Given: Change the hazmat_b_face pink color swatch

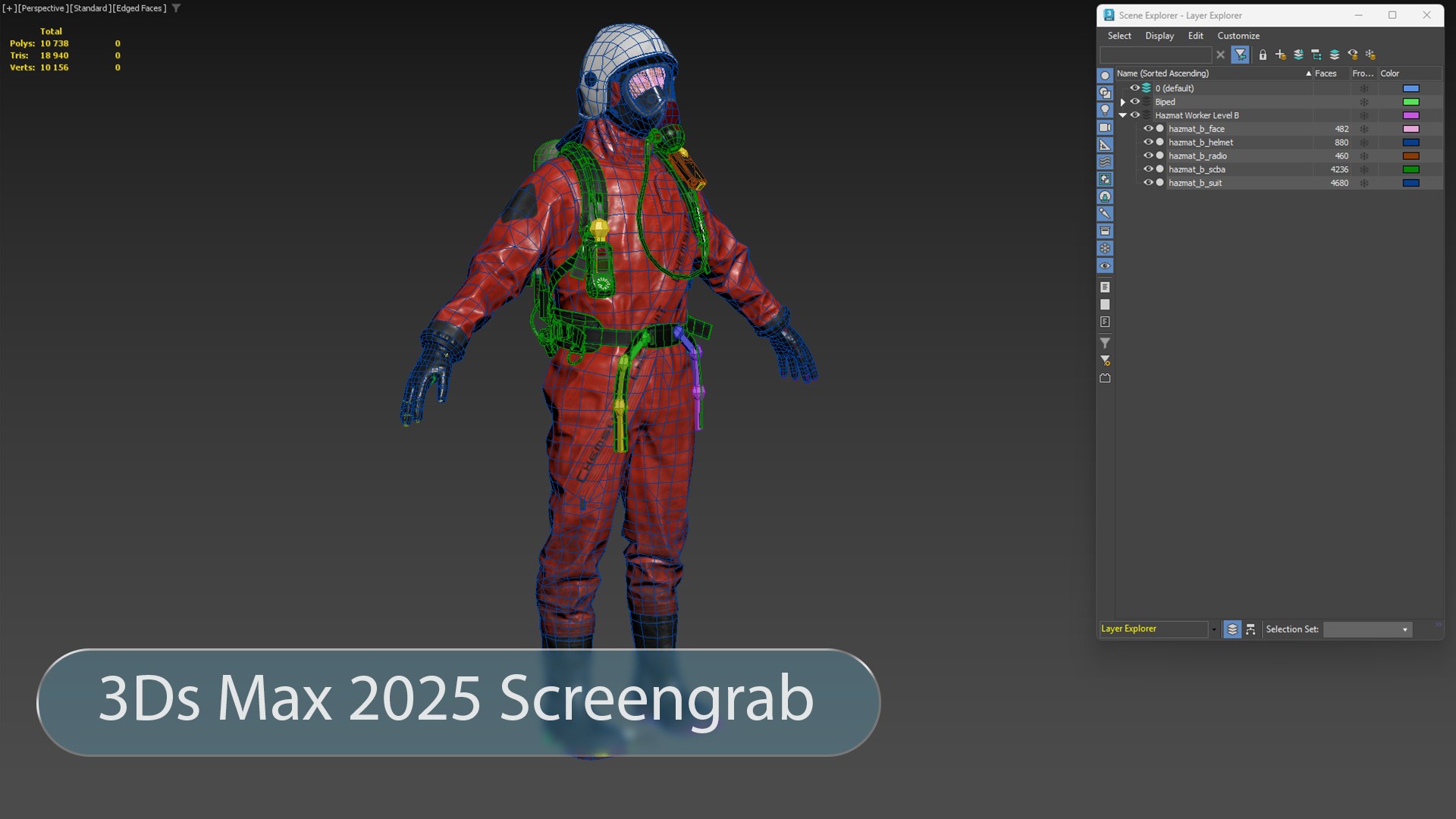Looking at the screenshot, I should pos(1410,129).
